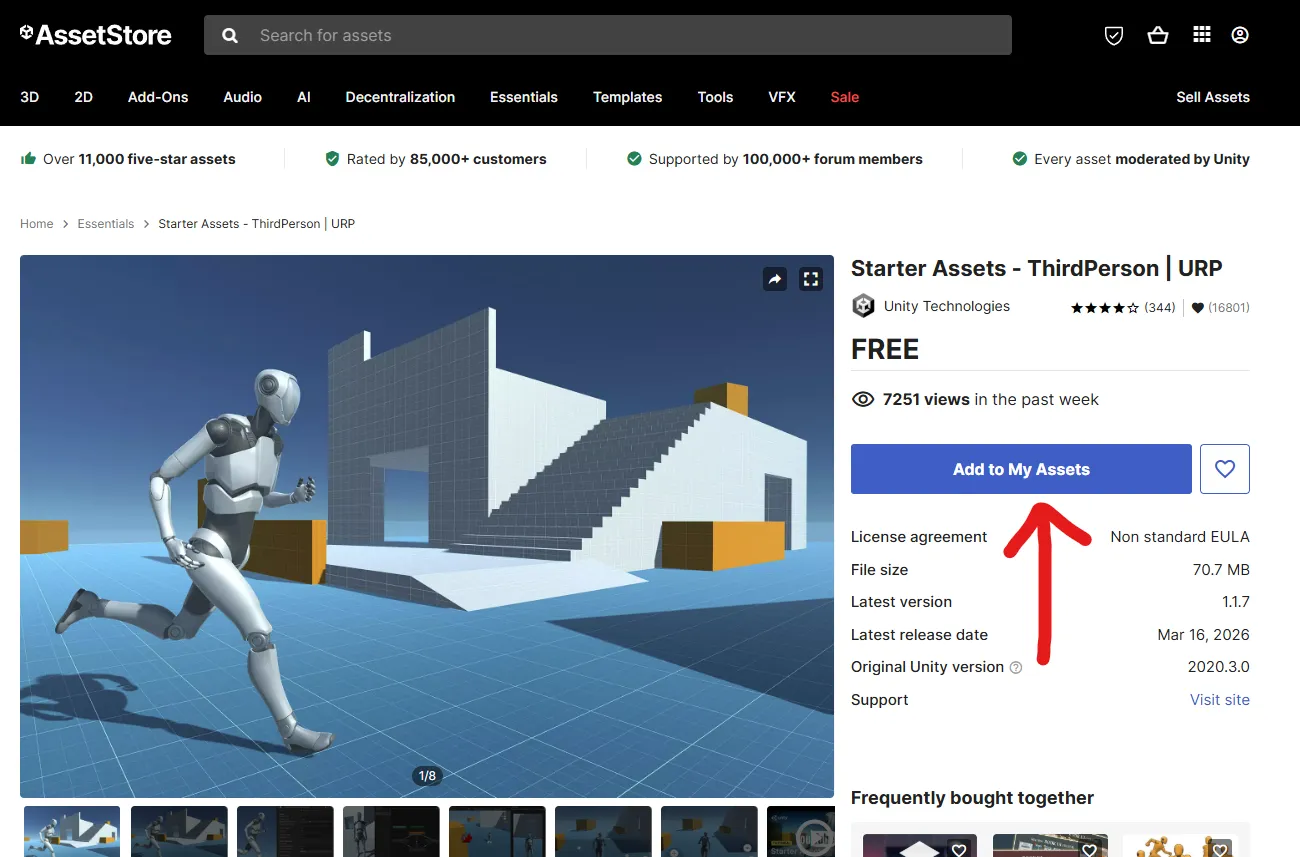The width and height of the screenshot is (1300, 857).
Task: Click the Sell Assets link
Action: coord(1212,97)
